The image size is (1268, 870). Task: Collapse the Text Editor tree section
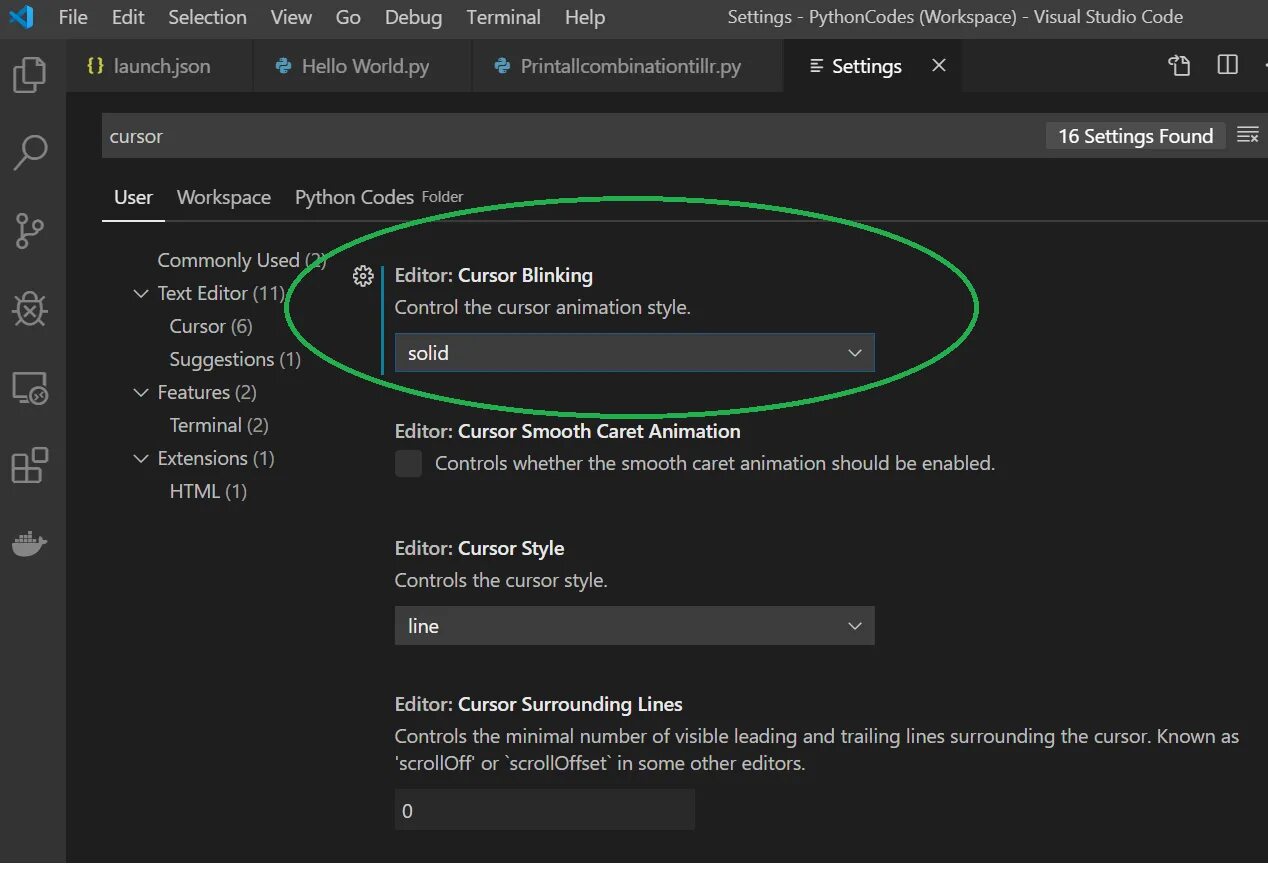[x=141, y=293]
